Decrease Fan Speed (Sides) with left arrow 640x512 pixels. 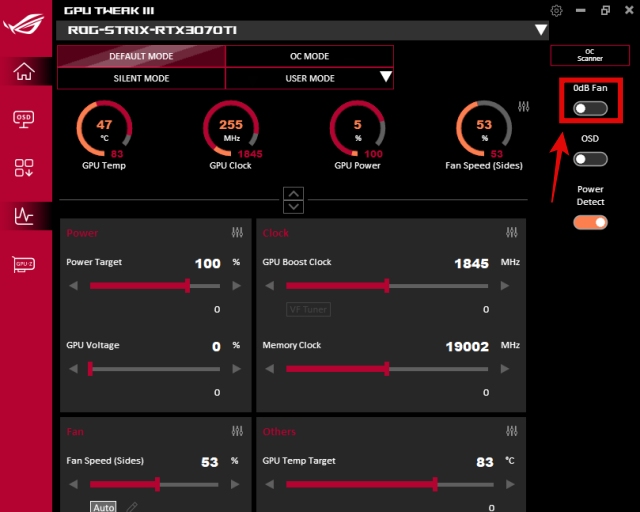click(73, 484)
